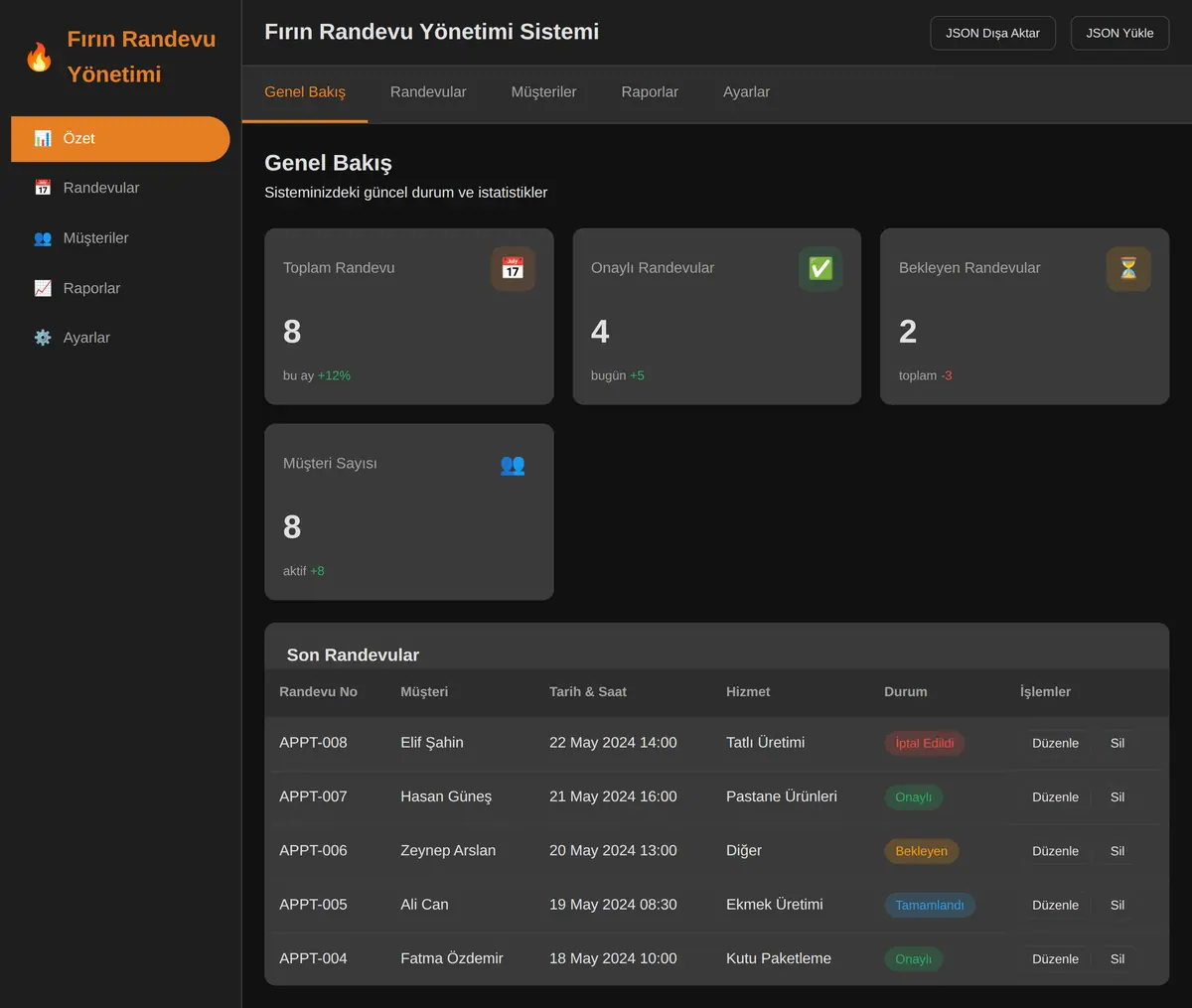The image size is (1192, 1008).
Task: Delete Ali Can's appointment APPT-005
Action: [x=1117, y=905]
